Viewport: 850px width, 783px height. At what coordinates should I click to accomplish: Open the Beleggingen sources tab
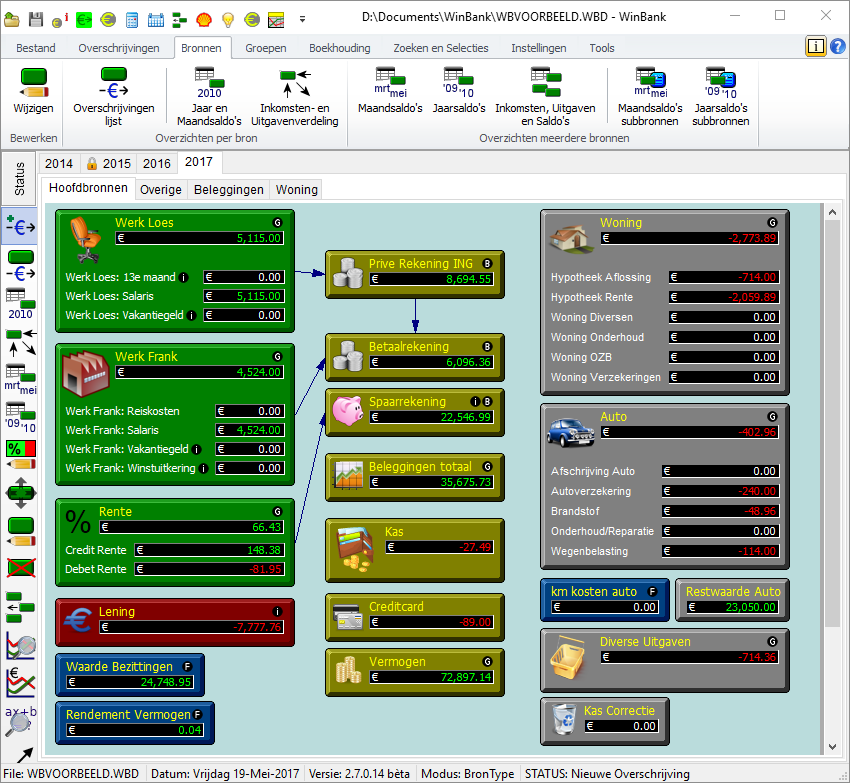click(x=229, y=189)
